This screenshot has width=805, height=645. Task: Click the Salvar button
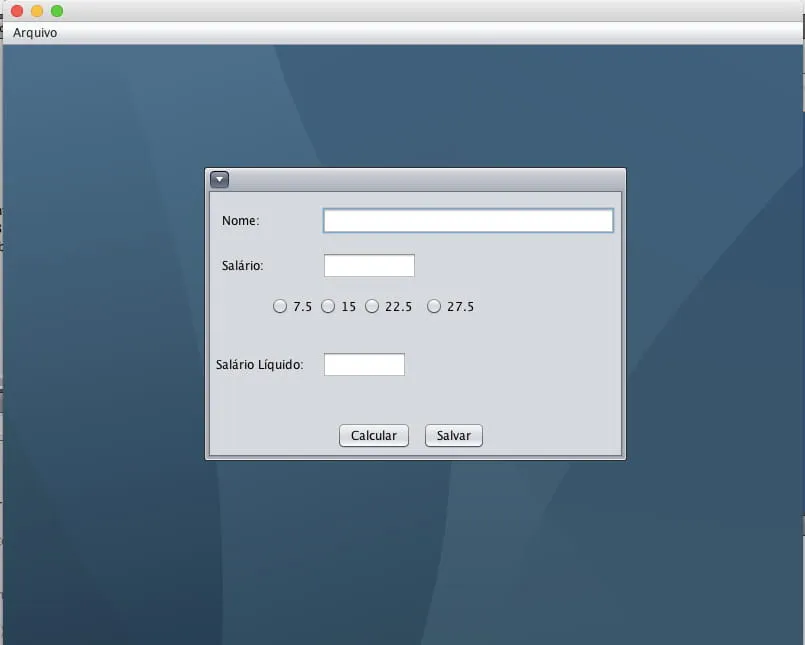tap(454, 435)
